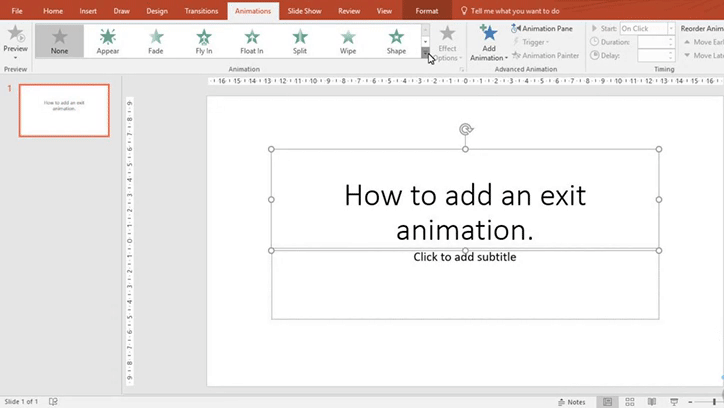Open the Transitions tab
This screenshot has width=724, height=408.
(201, 10)
